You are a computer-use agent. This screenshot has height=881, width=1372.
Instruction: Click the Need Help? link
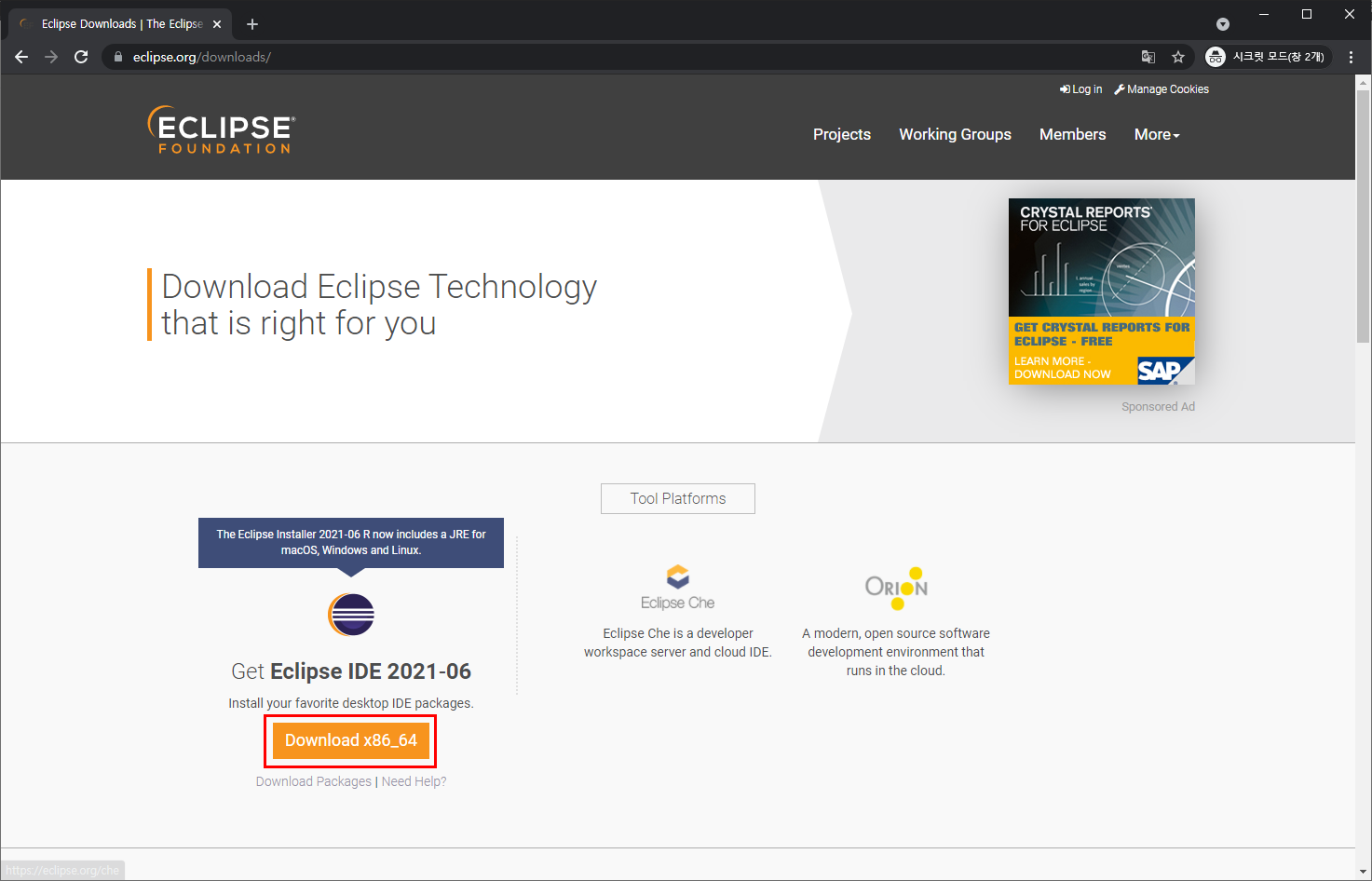point(414,781)
